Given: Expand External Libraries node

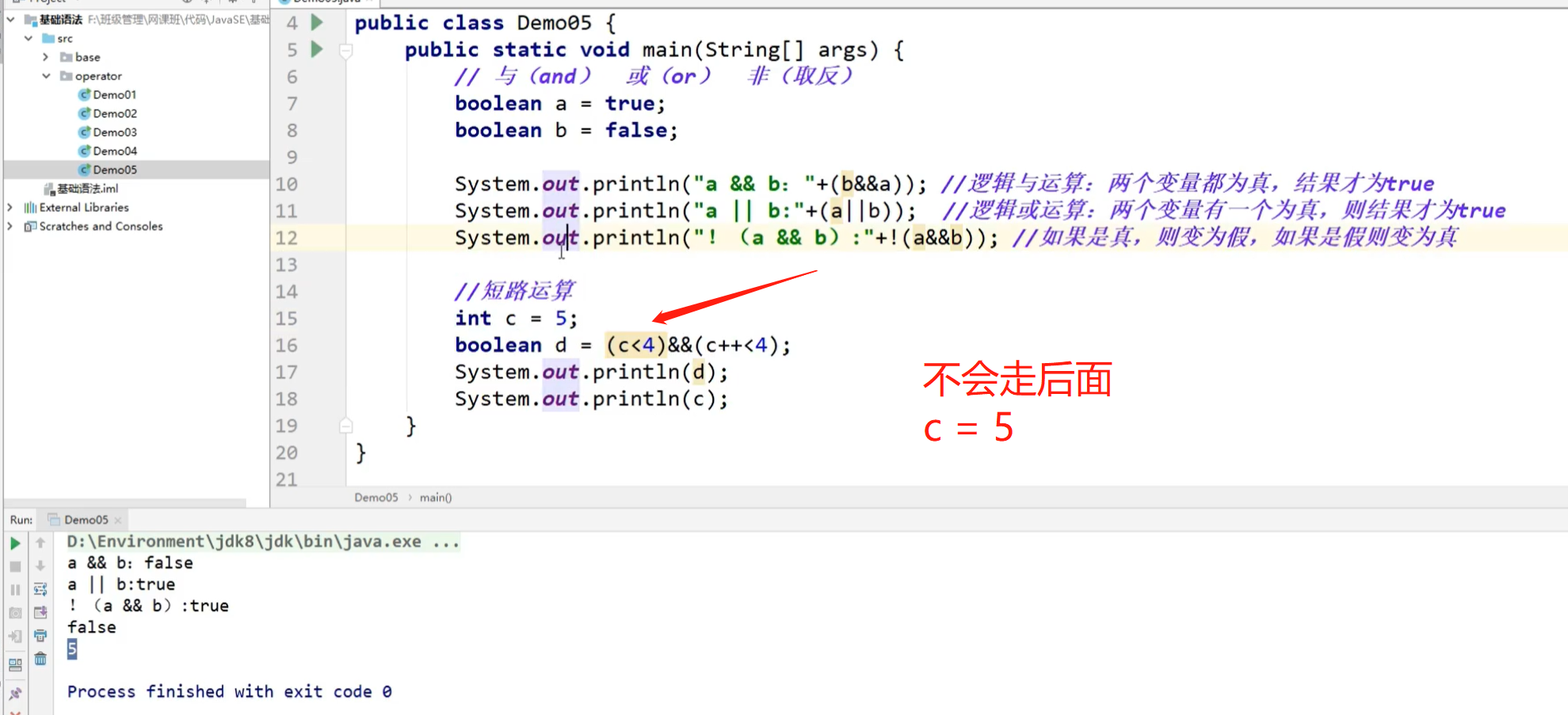Looking at the screenshot, I should [10, 207].
